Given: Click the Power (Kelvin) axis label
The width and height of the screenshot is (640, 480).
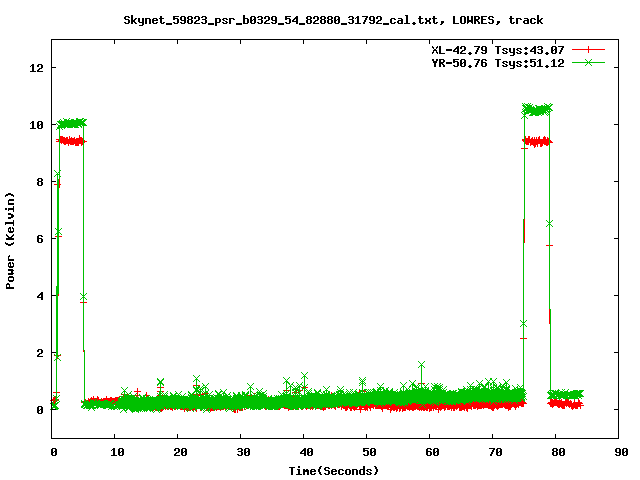Looking at the screenshot, I should (10, 241).
